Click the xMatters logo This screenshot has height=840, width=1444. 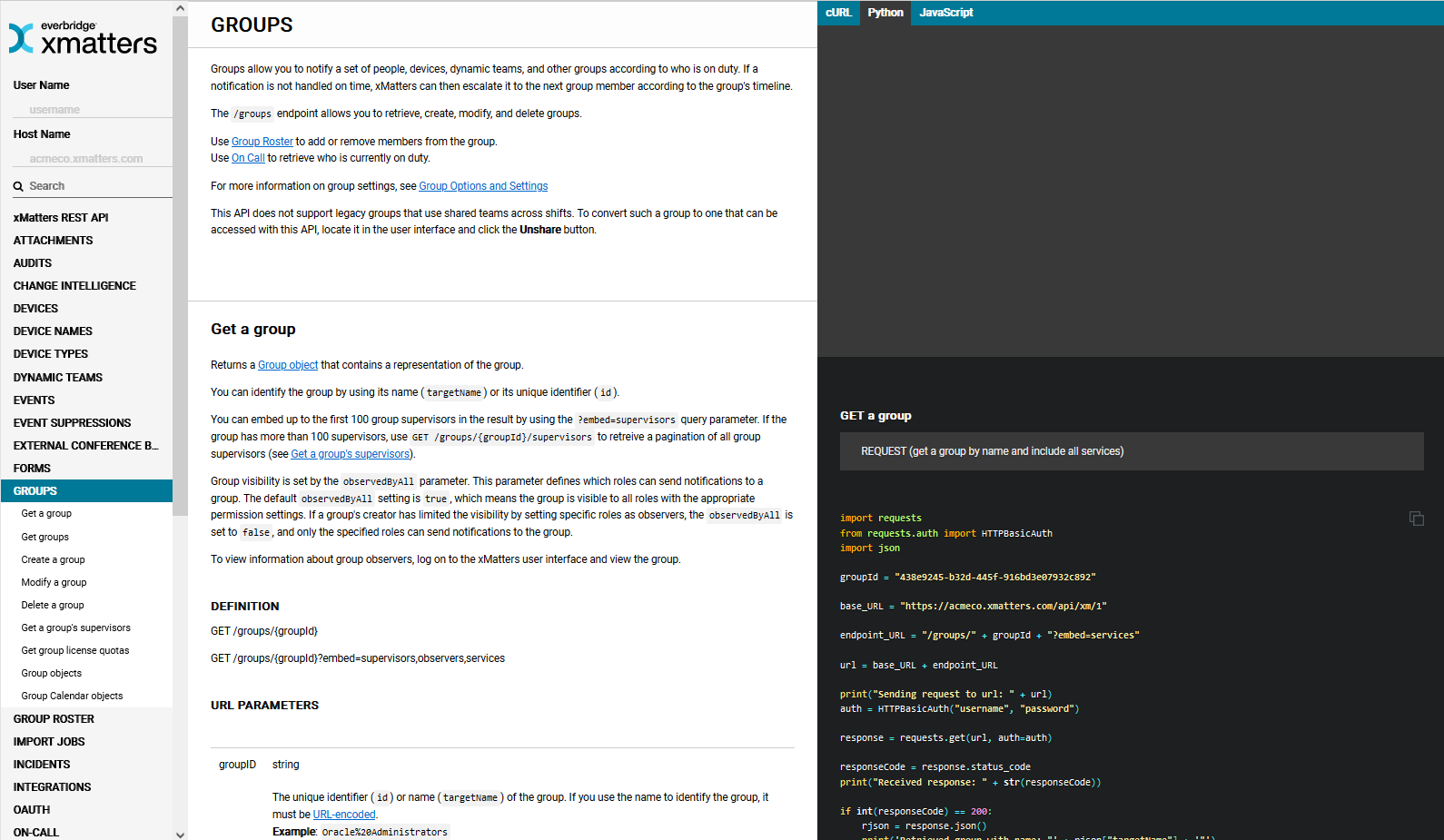pyautogui.click(x=83, y=38)
